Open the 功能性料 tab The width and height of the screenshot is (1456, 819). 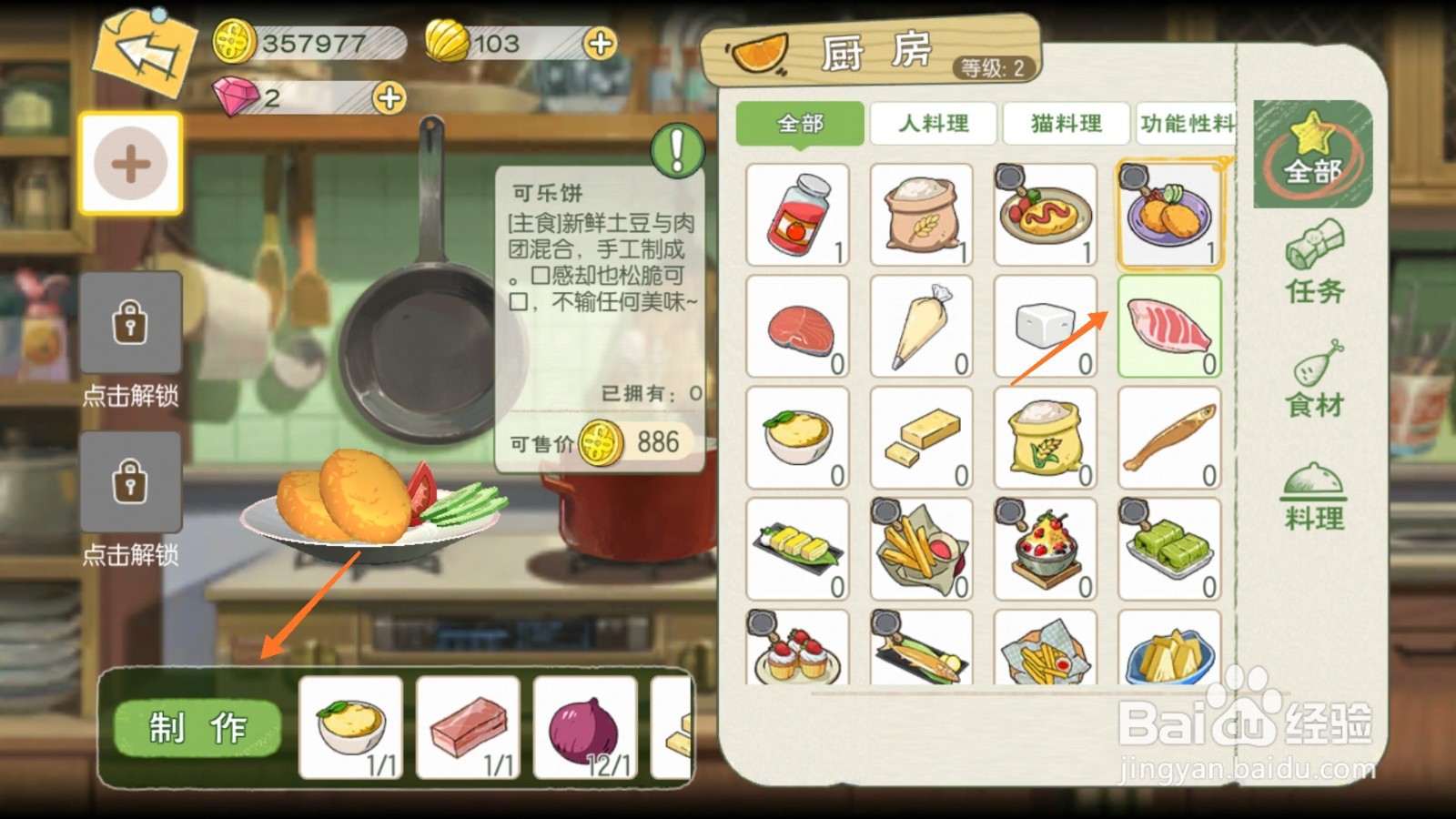tap(1187, 123)
